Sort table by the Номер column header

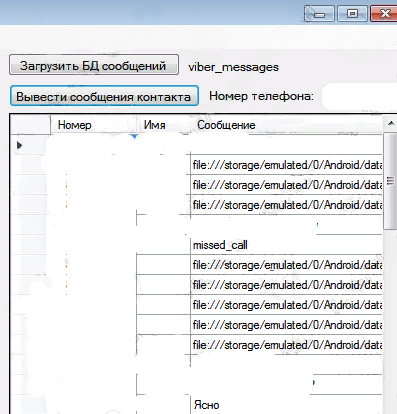point(74,125)
